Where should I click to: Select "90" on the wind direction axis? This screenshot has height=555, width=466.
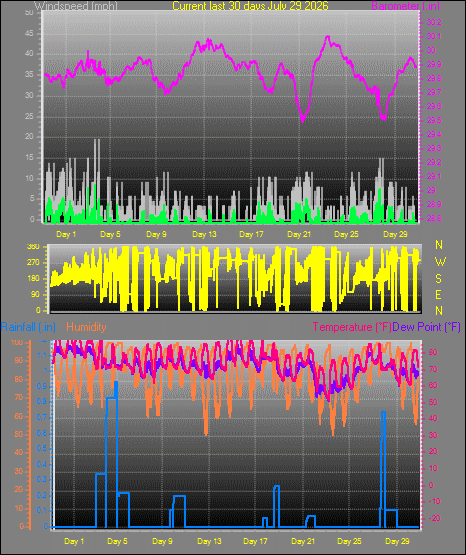click(35, 294)
